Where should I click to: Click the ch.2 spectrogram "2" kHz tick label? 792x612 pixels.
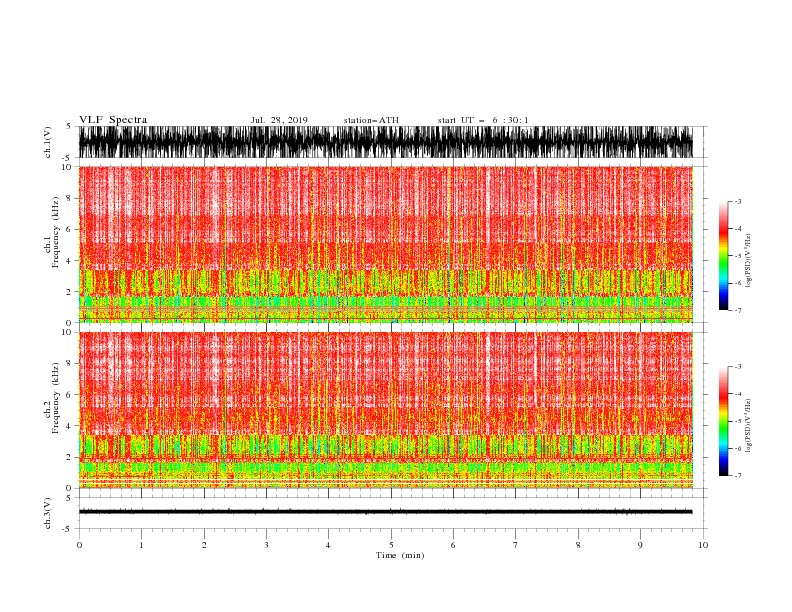pos(69,457)
